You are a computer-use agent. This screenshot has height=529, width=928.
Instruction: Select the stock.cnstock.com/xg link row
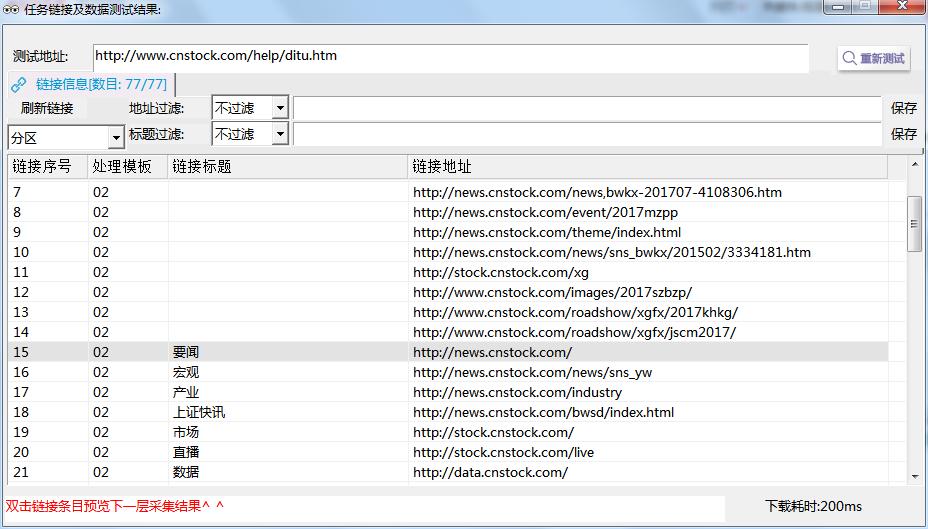click(x=448, y=273)
